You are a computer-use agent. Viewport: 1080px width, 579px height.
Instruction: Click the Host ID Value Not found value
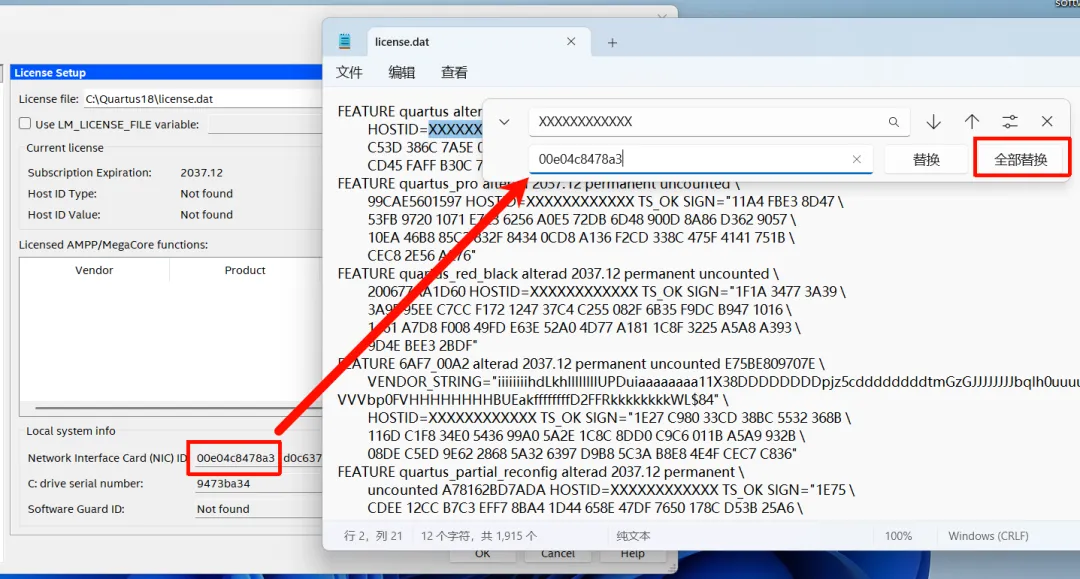click(x=207, y=214)
